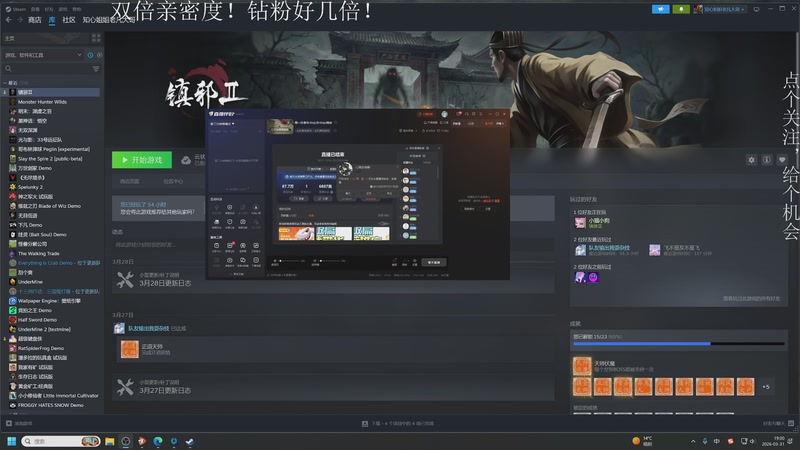Open game settings gear icon
The image size is (800, 450).
pyautogui.click(x=751, y=160)
